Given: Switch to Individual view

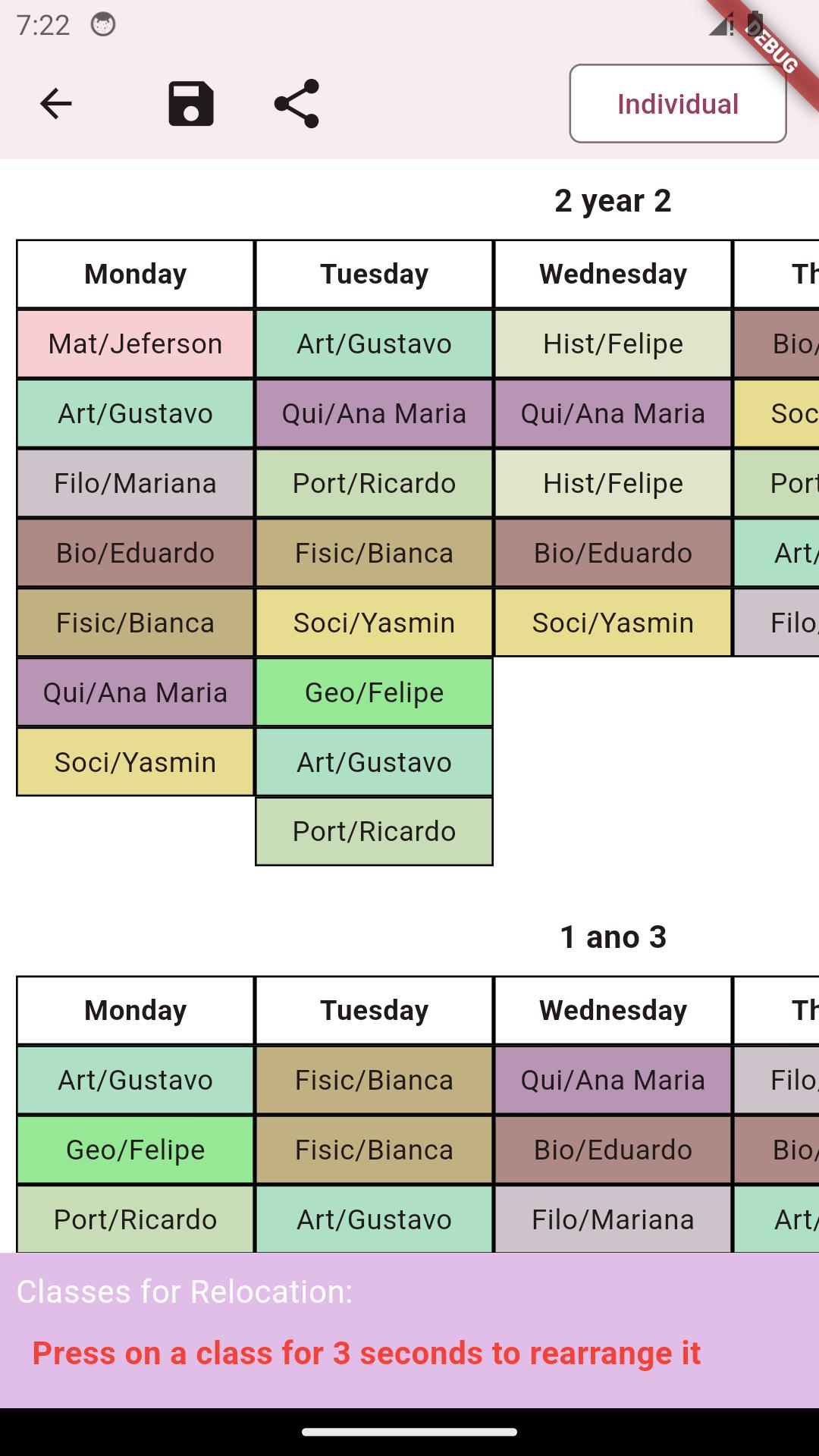Looking at the screenshot, I should tap(677, 104).
